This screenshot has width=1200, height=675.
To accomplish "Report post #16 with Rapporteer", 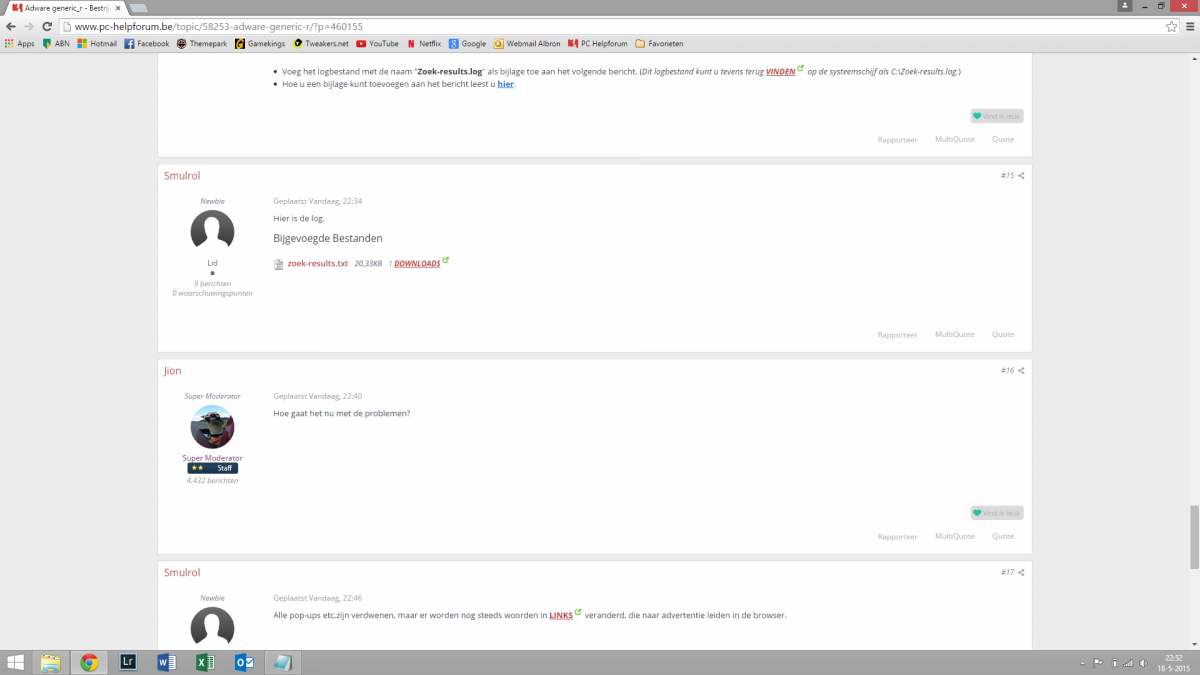I will [897, 537].
